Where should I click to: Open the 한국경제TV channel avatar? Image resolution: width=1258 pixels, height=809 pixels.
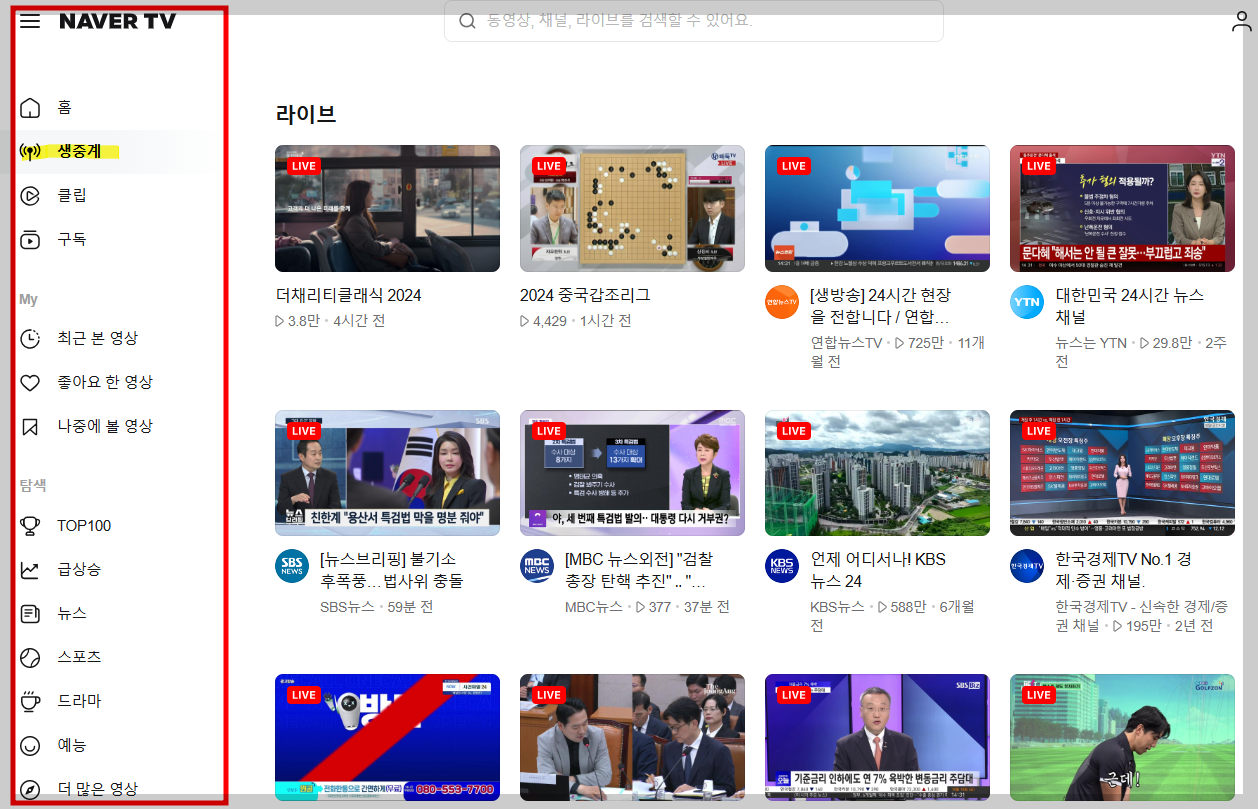click(1027, 566)
